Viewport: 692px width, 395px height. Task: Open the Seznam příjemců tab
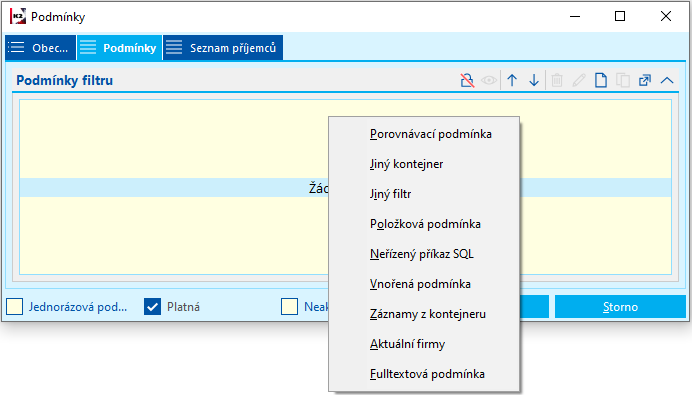click(x=223, y=48)
